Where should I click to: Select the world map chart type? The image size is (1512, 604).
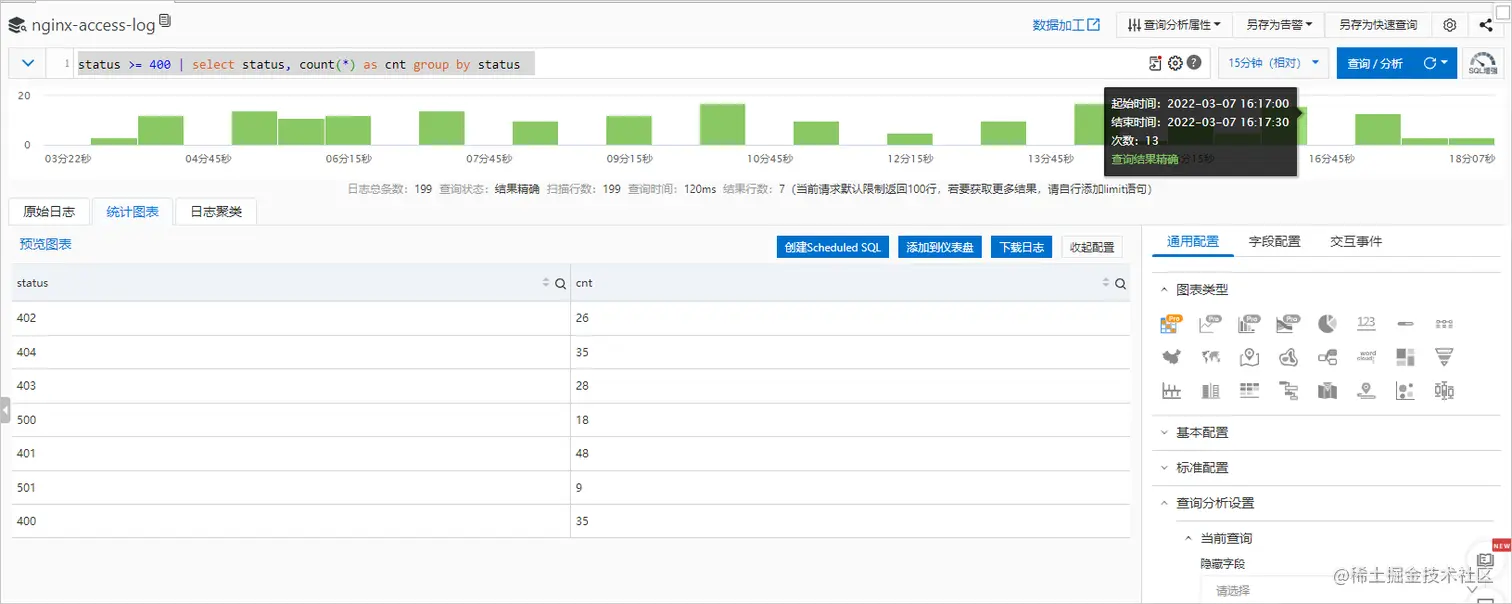pyautogui.click(x=1210, y=357)
